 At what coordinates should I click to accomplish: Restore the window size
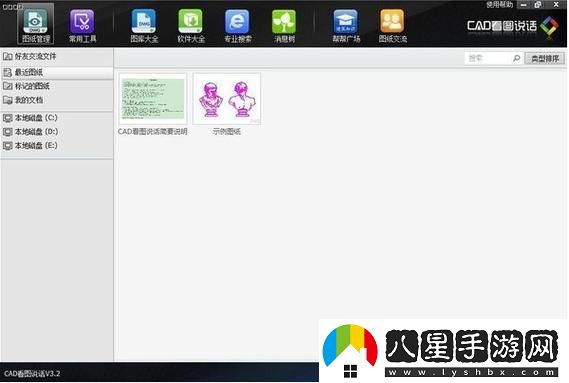[x=538, y=5]
